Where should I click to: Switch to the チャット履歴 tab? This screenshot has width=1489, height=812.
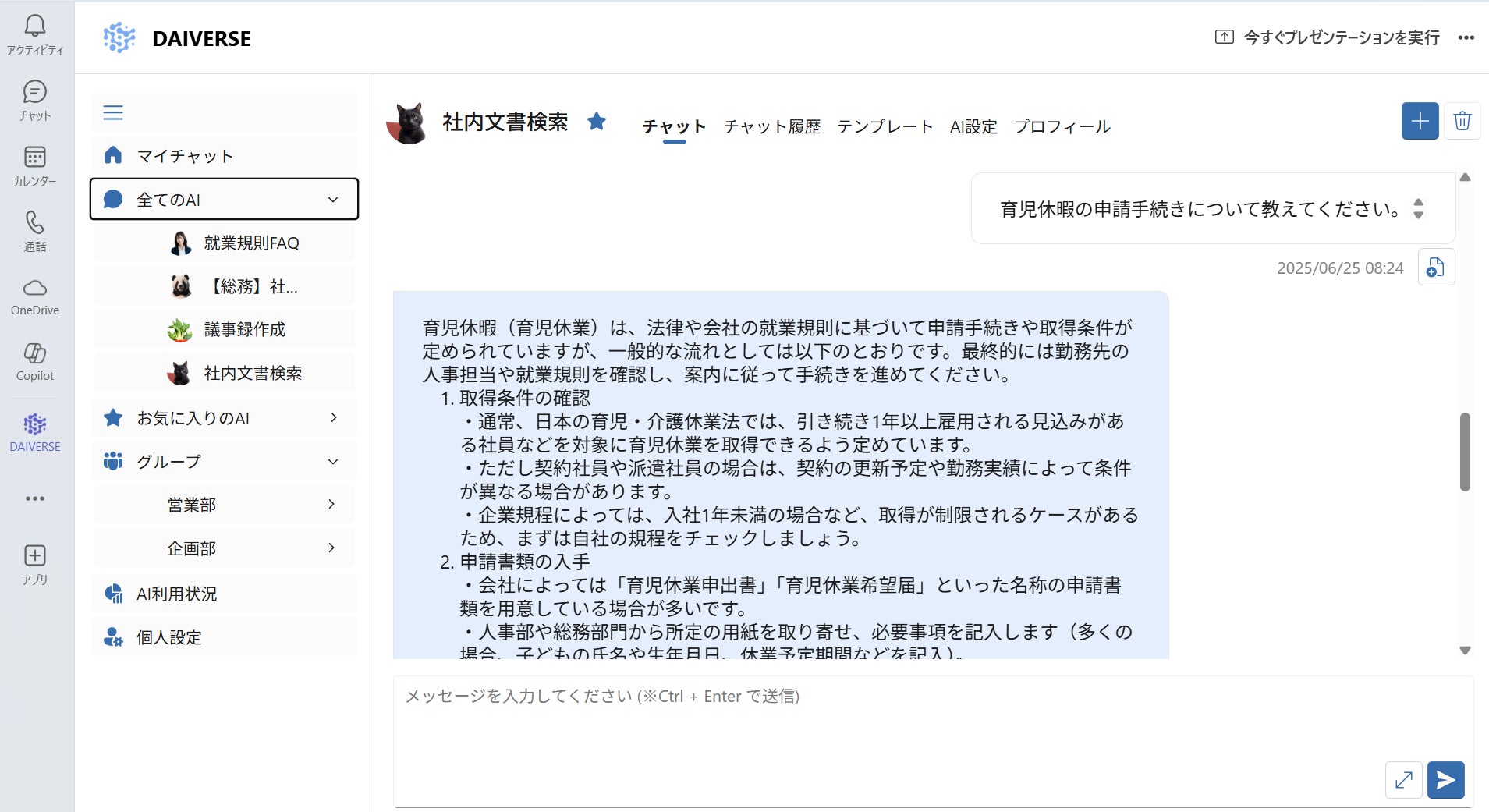coord(771,126)
